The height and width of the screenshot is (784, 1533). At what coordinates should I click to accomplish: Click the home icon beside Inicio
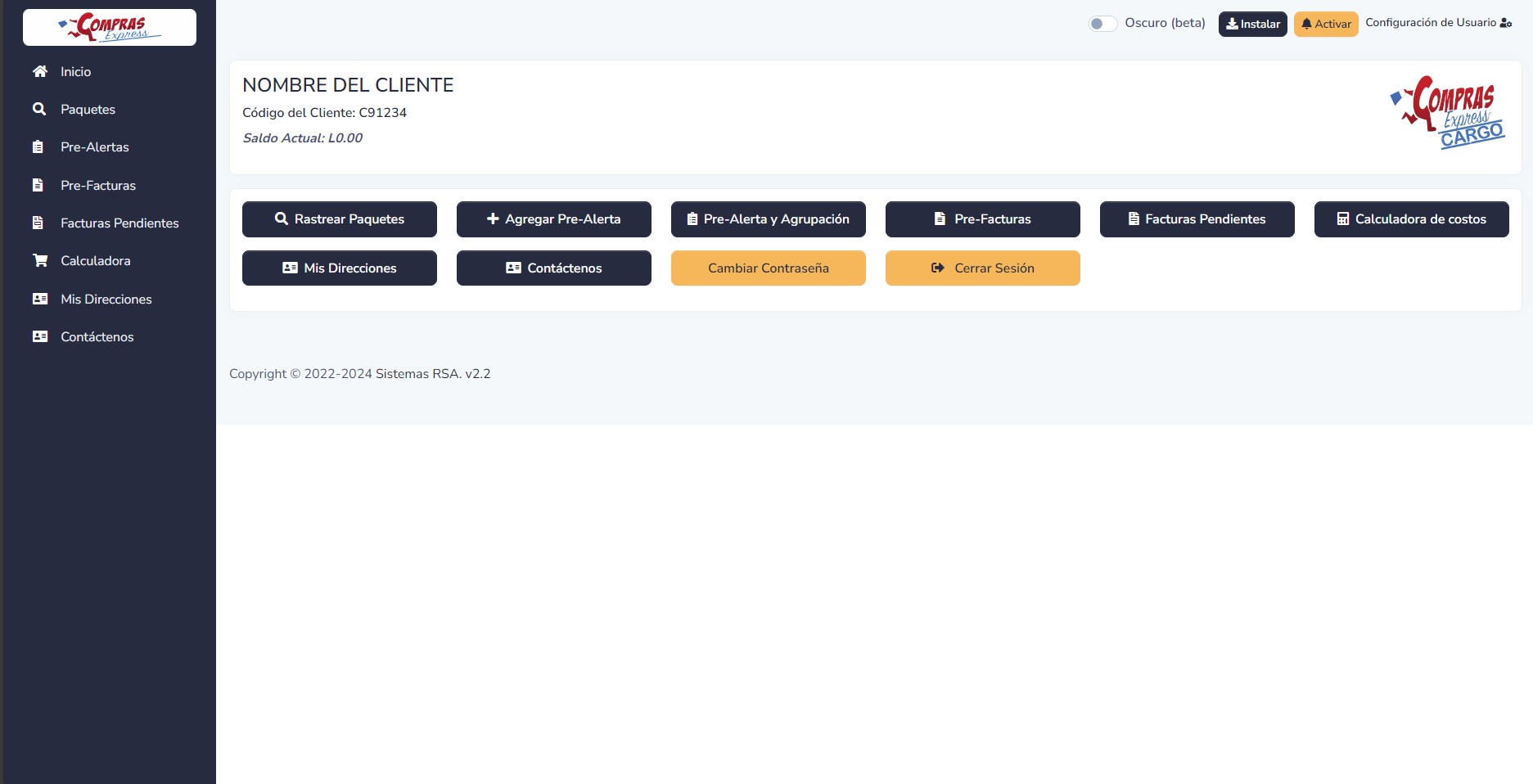39,71
